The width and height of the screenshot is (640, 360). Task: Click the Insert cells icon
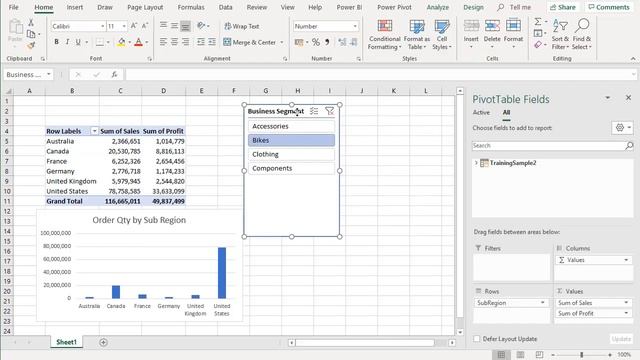(471, 26)
